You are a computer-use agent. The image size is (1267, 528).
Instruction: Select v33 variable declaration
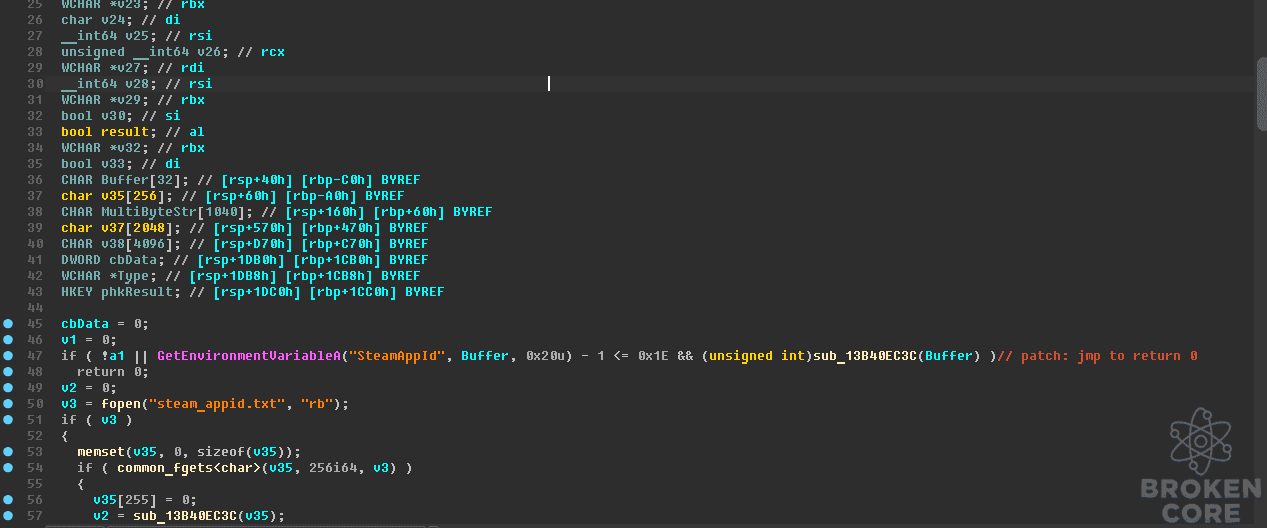pos(113,164)
